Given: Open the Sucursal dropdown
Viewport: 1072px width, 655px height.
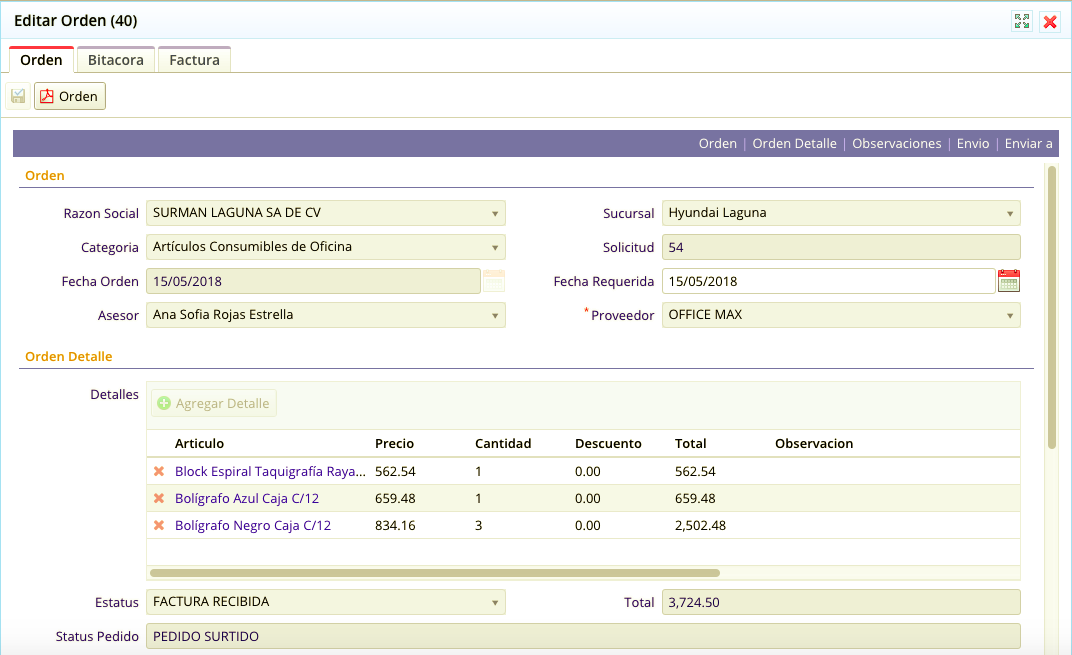Looking at the screenshot, I should (841, 213).
